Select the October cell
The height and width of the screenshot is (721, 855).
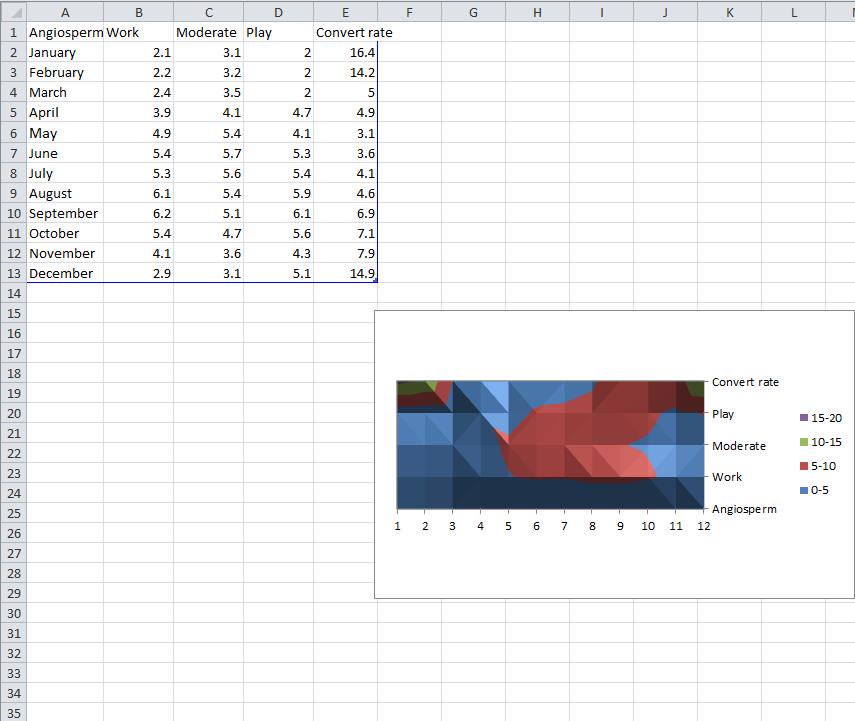coord(65,233)
